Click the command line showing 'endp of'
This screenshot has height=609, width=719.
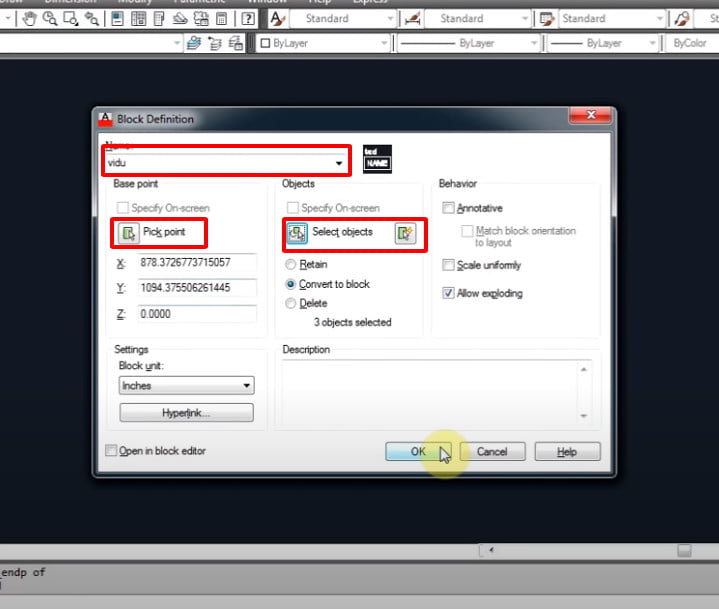[23, 572]
